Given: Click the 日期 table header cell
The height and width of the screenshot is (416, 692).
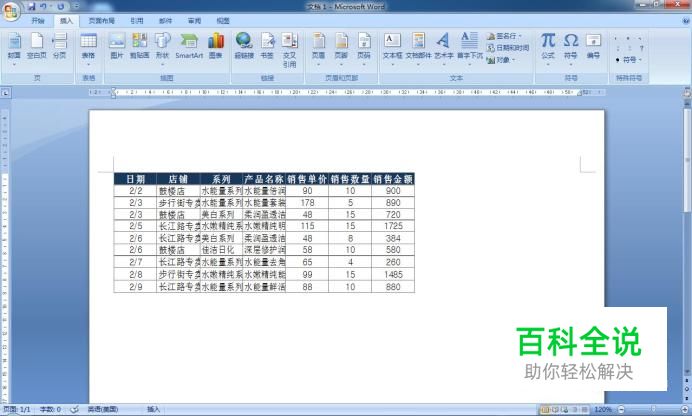Looking at the screenshot, I should point(135,179).
